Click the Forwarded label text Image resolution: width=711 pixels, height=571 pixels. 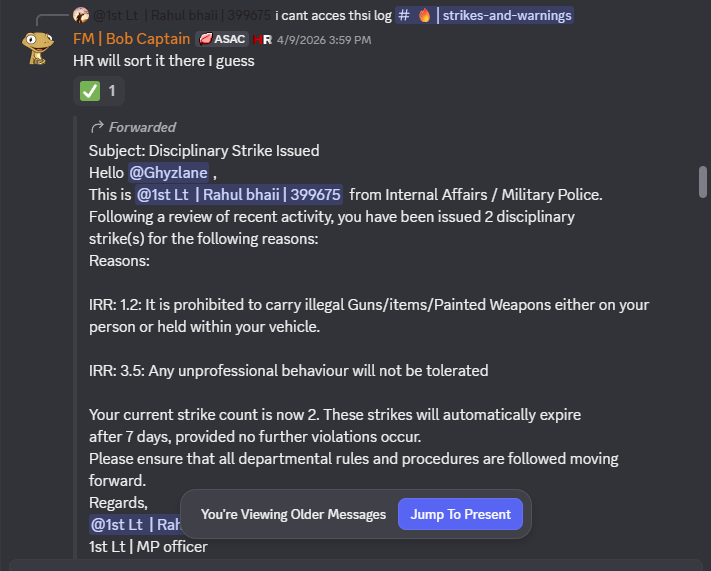(142, 127)
